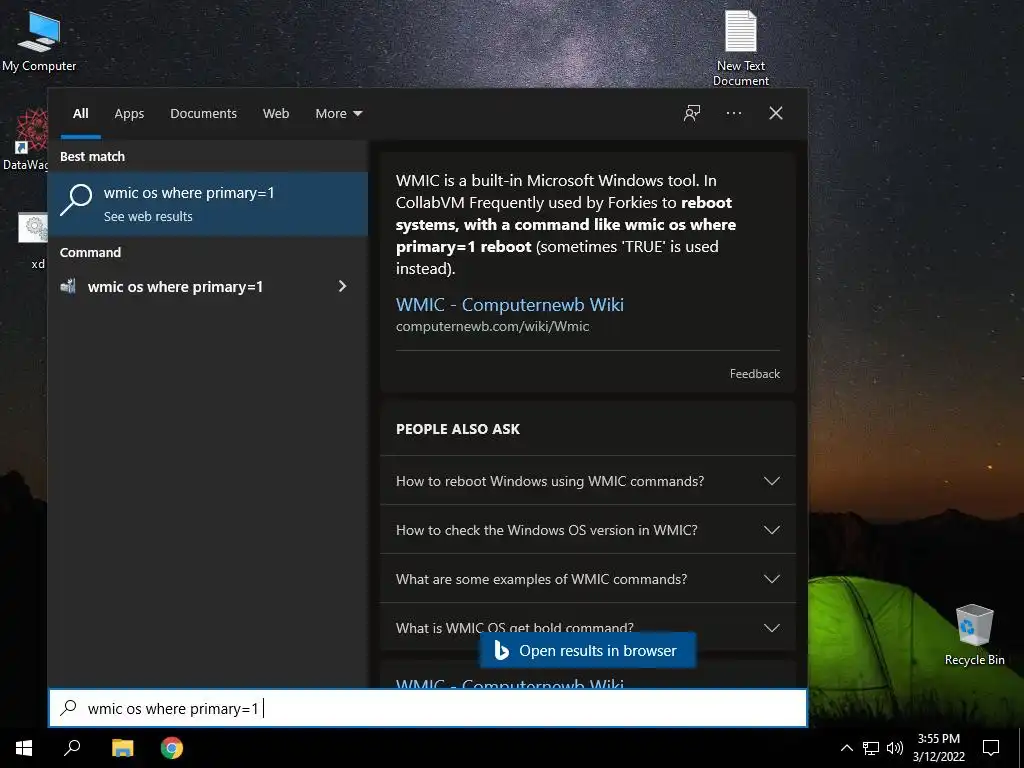The height and width of the screenshot is (768, 1024).
Task: Click the Command result run icon
Action: pos(69,287)
